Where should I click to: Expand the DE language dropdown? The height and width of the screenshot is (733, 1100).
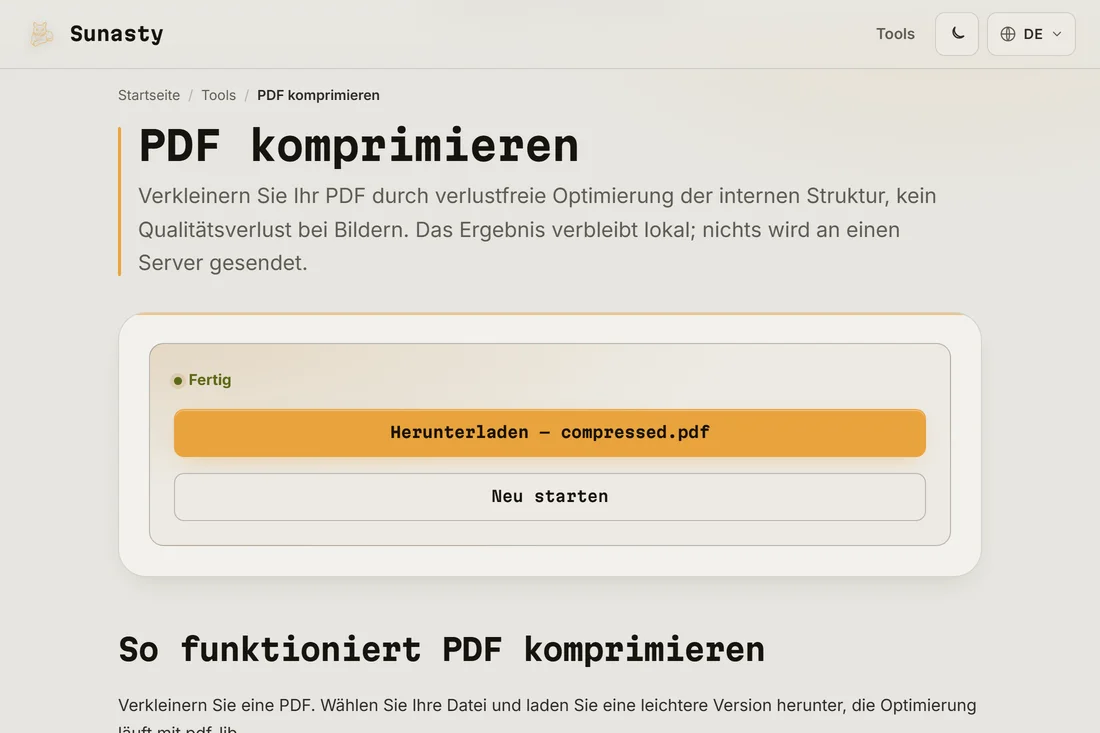[1031, 34]
